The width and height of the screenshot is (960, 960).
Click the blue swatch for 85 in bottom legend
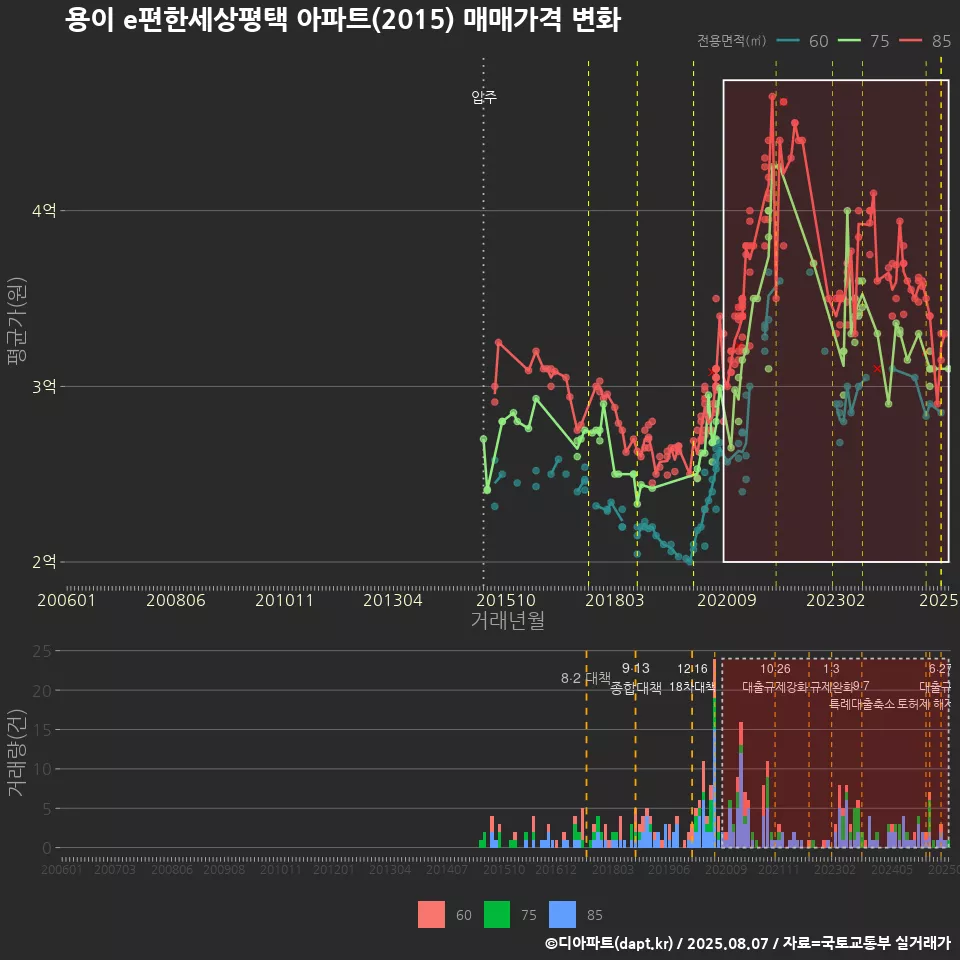click(x=563, y=915)
